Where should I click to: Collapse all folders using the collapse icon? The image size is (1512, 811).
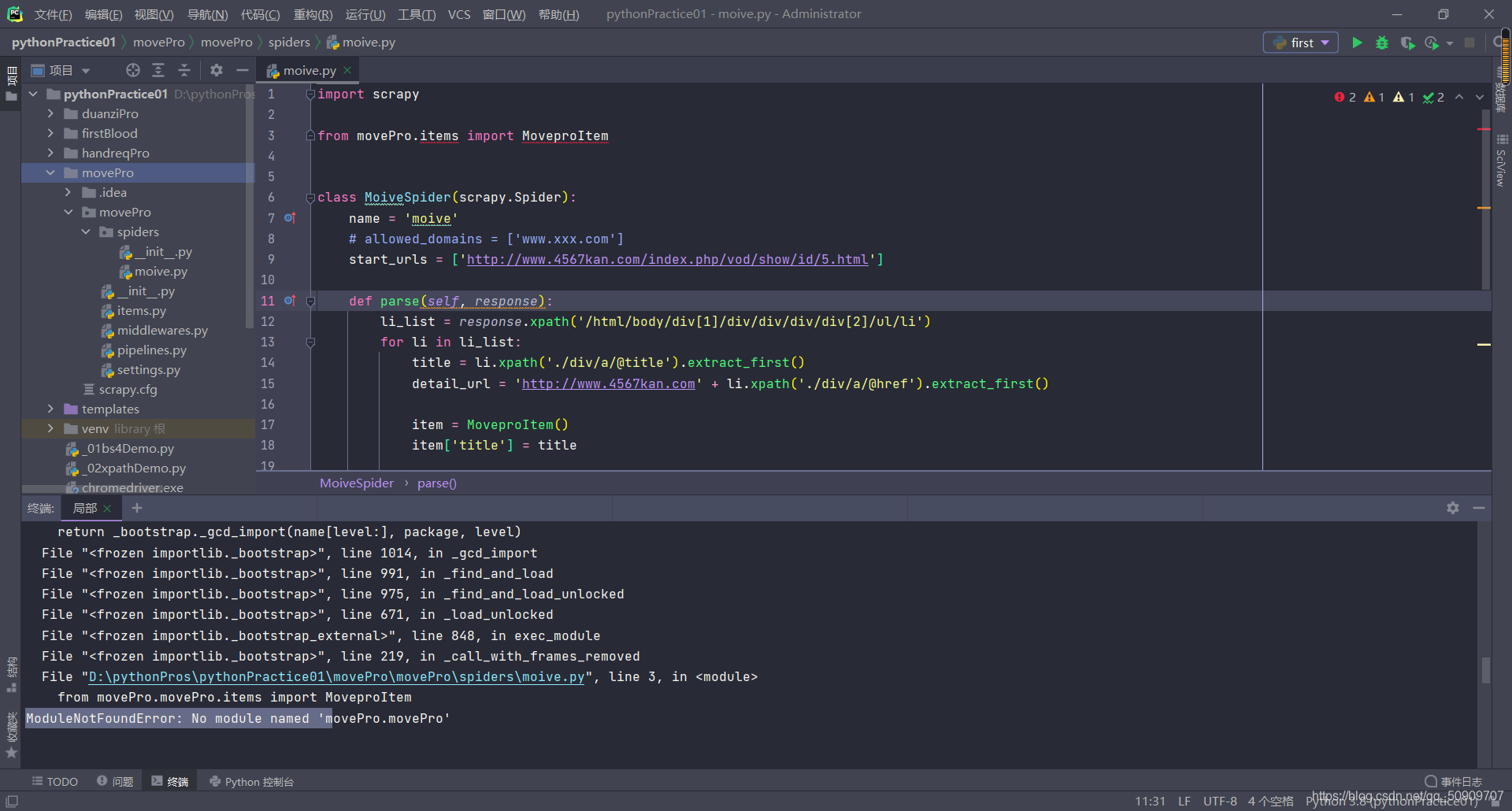pyautogui.click(x=184, y=70)
